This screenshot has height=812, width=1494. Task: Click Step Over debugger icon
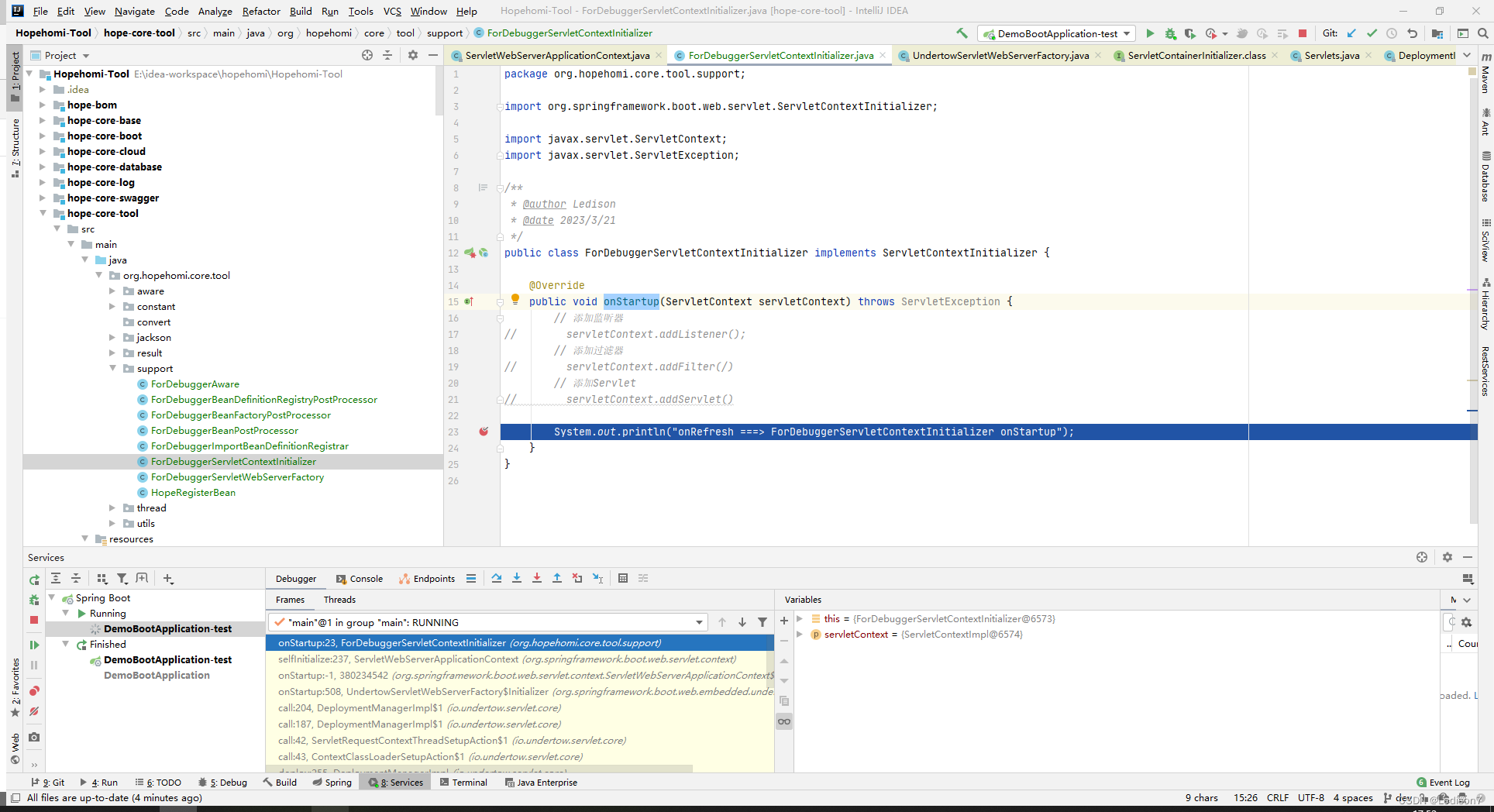497,578
